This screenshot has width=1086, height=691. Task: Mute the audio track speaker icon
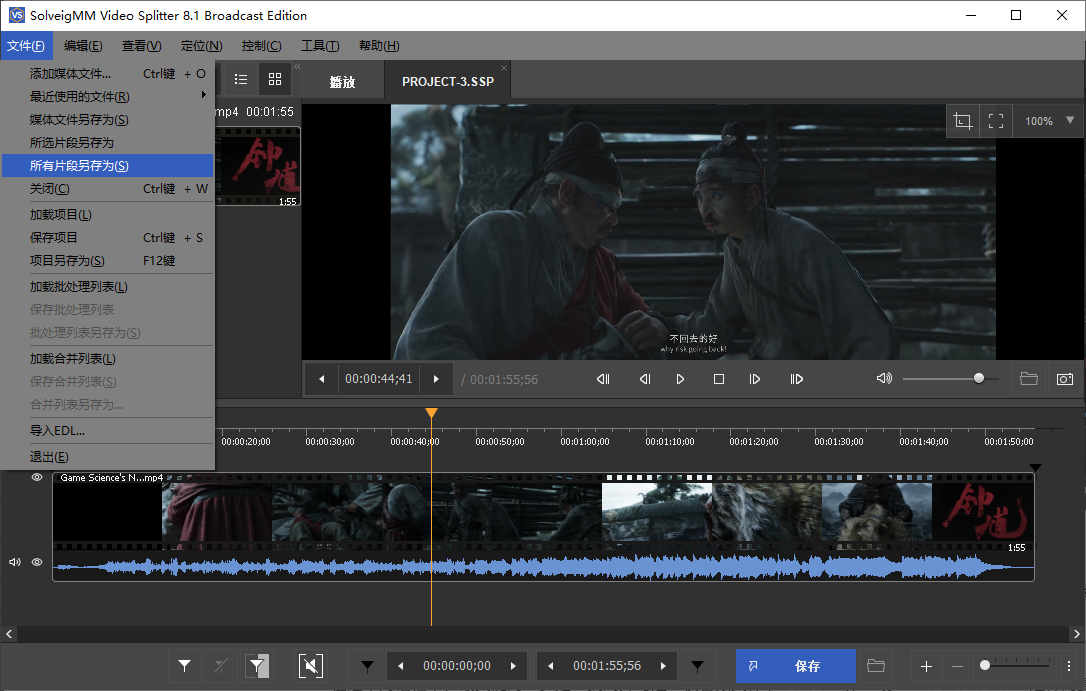15,562
